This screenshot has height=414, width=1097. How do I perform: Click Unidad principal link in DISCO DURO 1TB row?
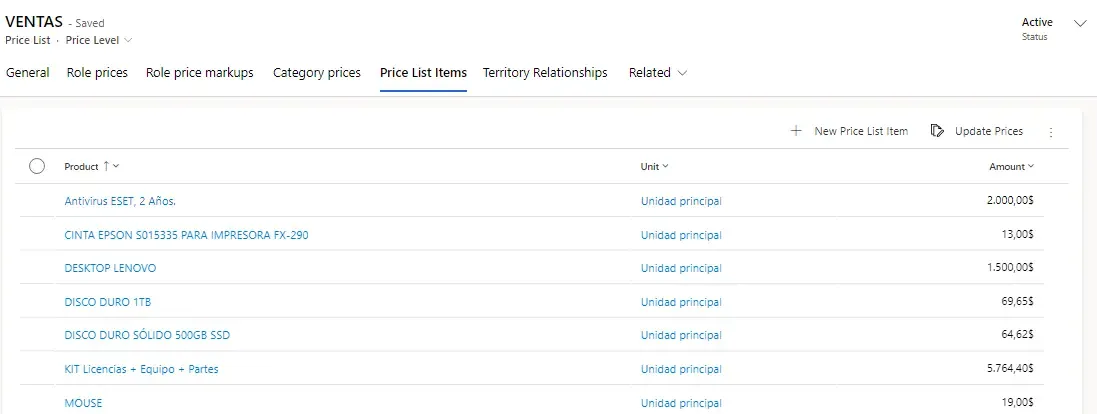point(681,302)
